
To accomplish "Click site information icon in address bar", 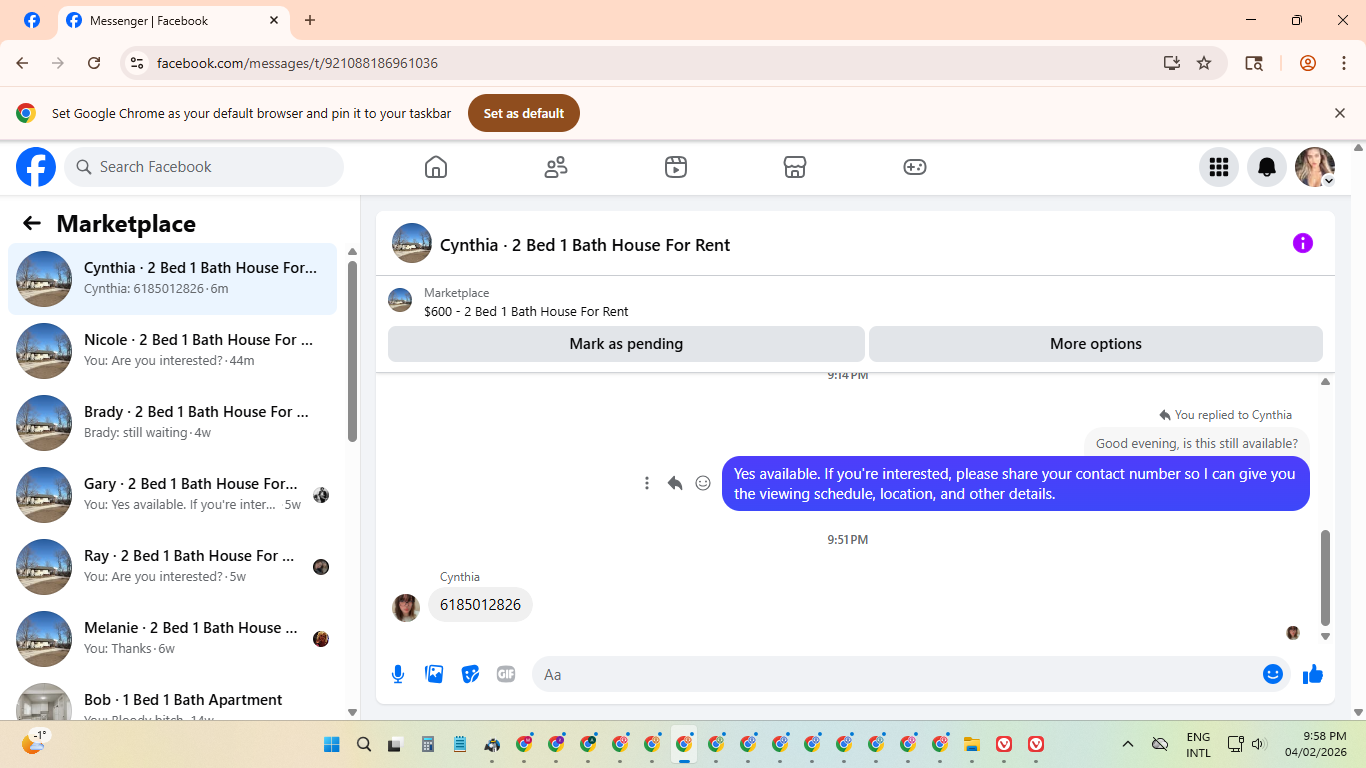I will tap(138, 63).
